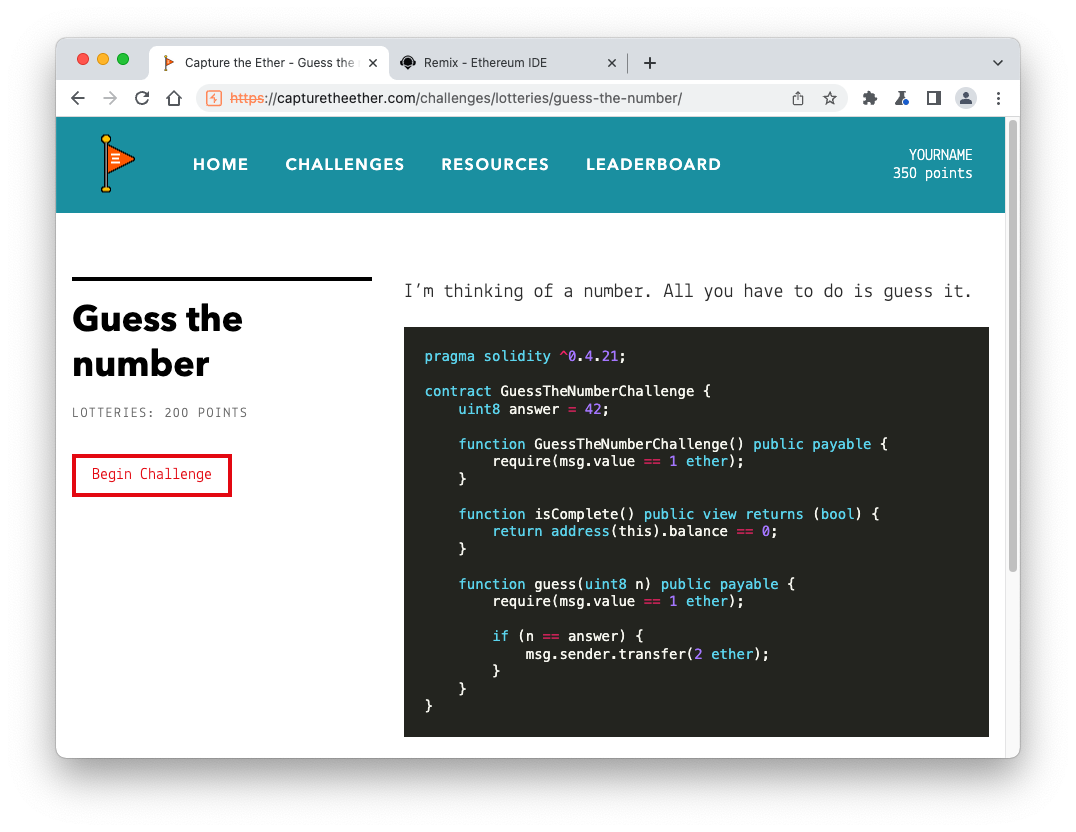Go back with the browser back arrow
Screen dimensions: 1076x832
(78, 98)
